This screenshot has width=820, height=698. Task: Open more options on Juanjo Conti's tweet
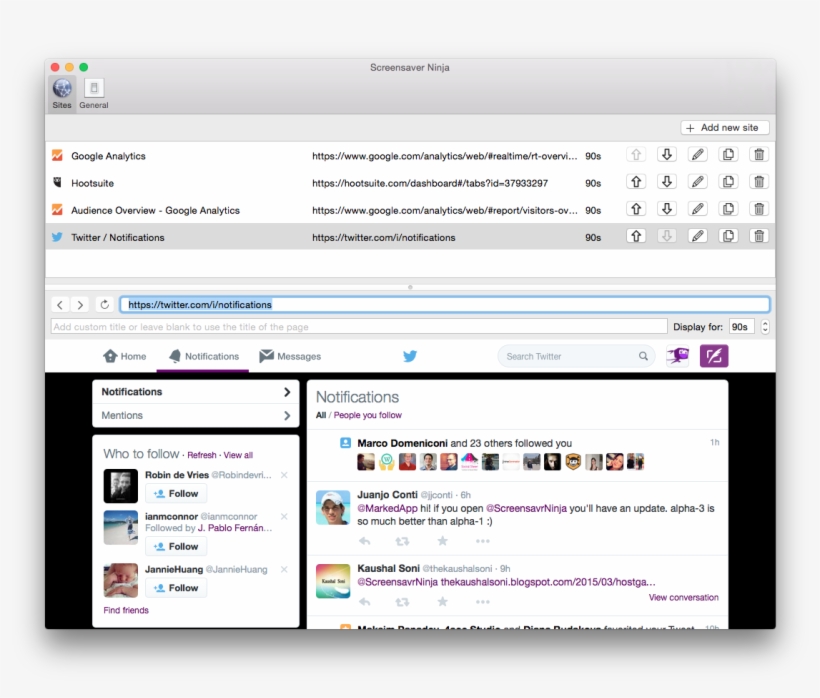(x=483, y=541)
